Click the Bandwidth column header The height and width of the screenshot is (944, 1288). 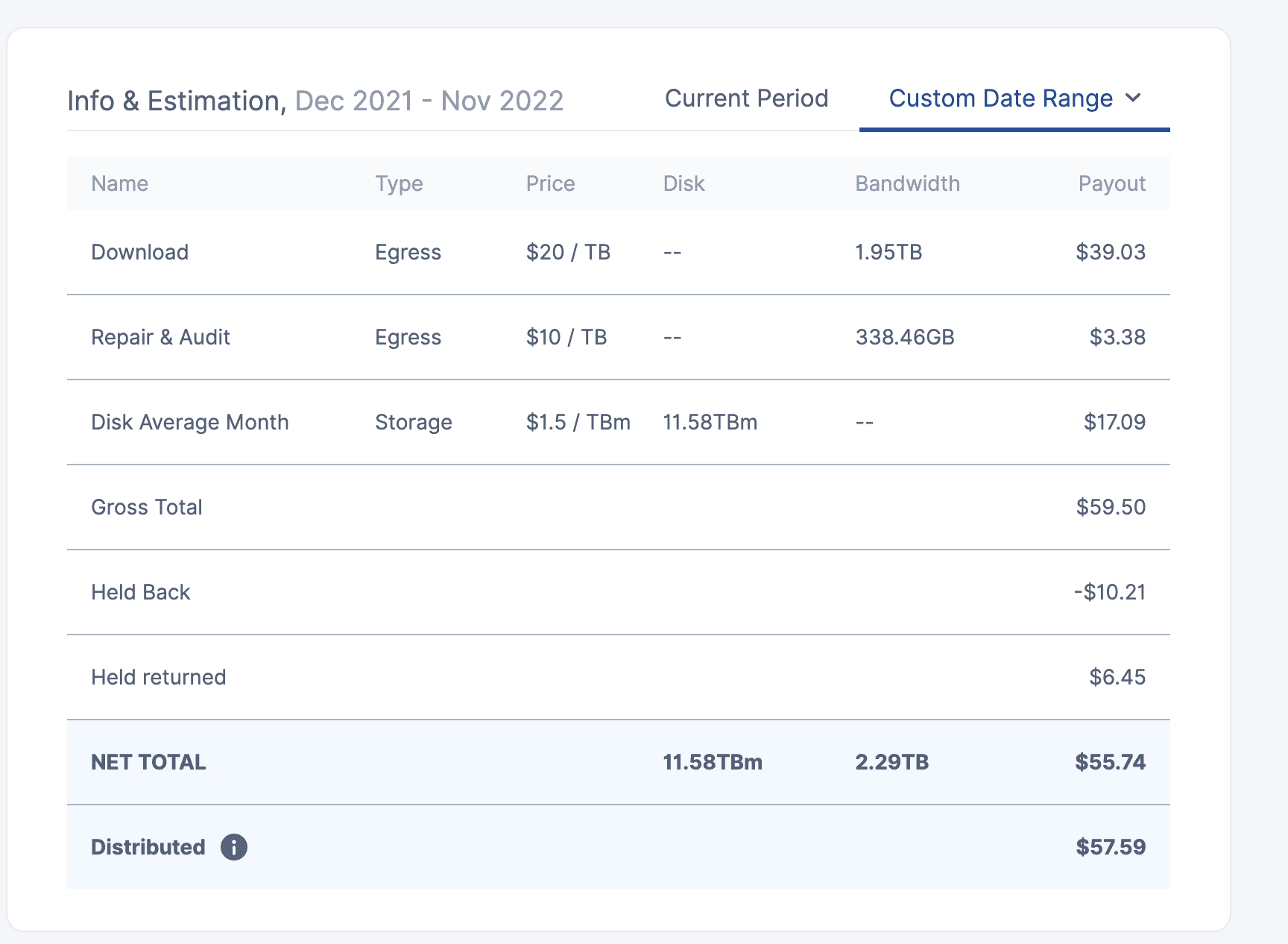click(907, 183)
